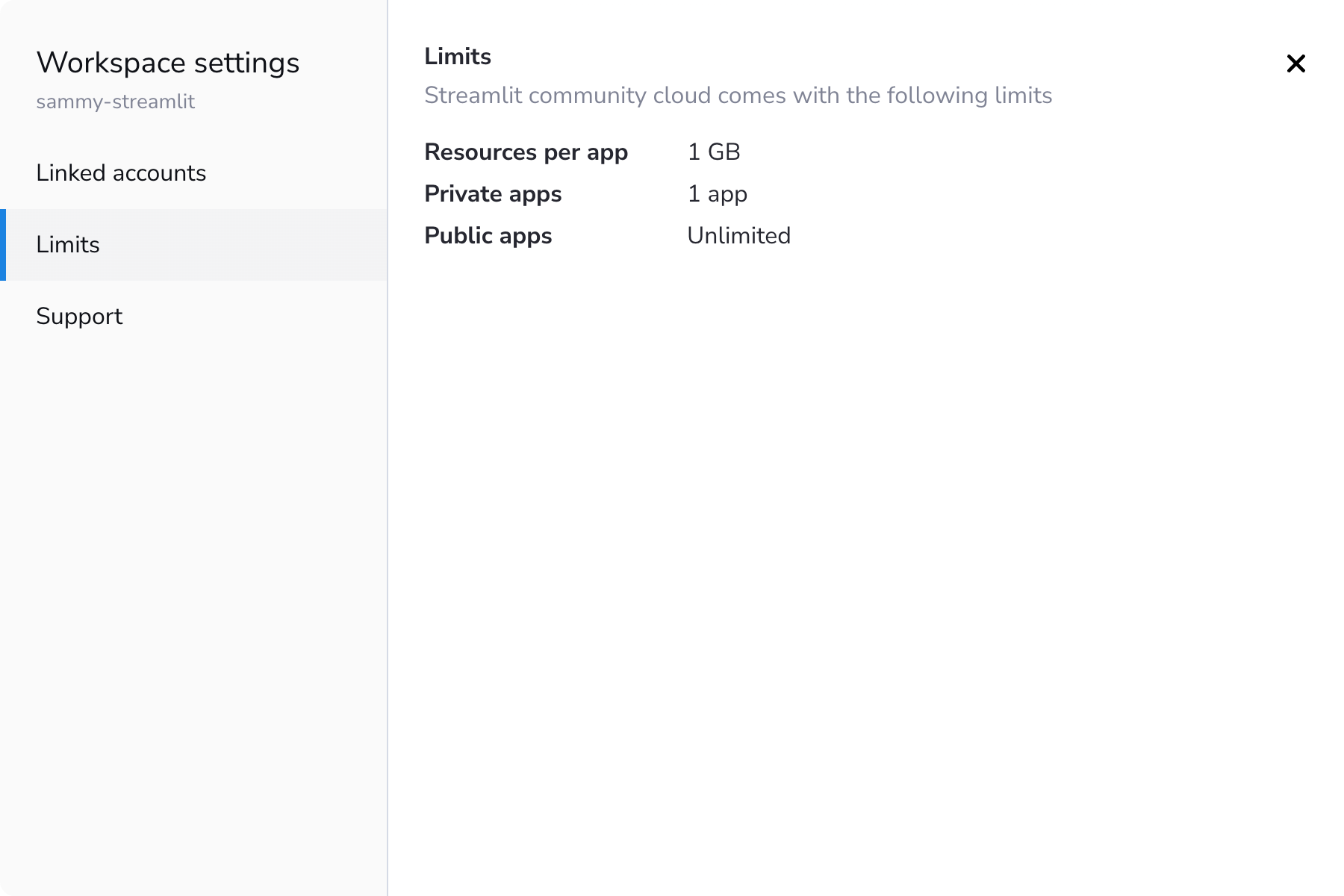The height and width of the screenshot is (896, 1344).
Task: Click the Unlimited value
Action: (739, 236)
